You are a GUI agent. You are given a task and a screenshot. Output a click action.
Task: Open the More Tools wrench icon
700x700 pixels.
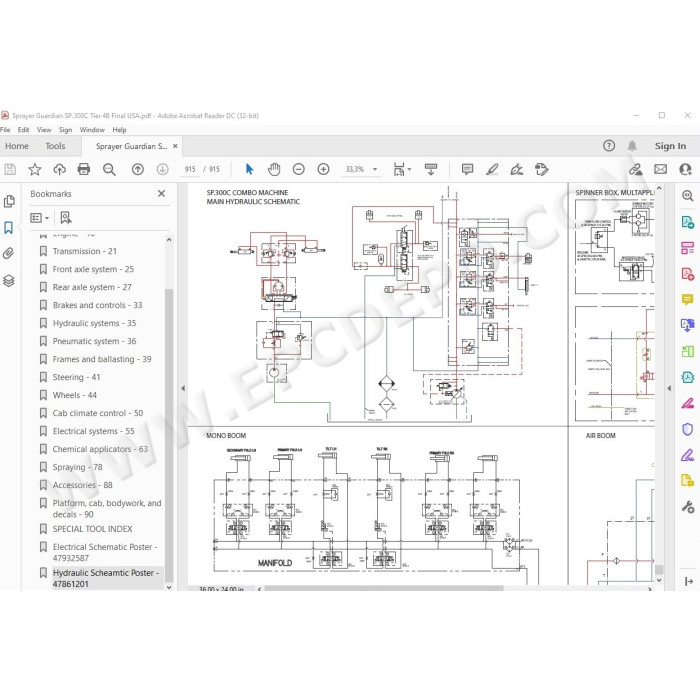pos(688,507)
